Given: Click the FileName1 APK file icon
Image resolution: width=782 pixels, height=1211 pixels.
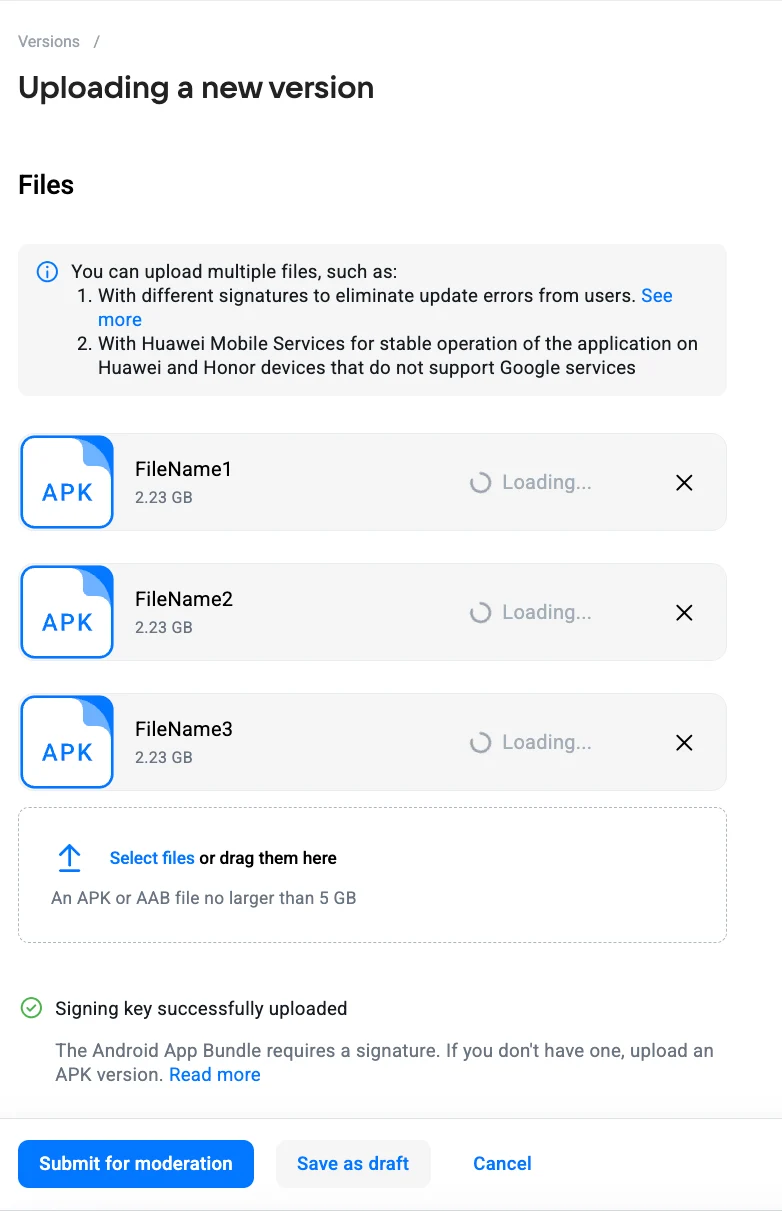Looking at the screenshot, I should point(67,482).
